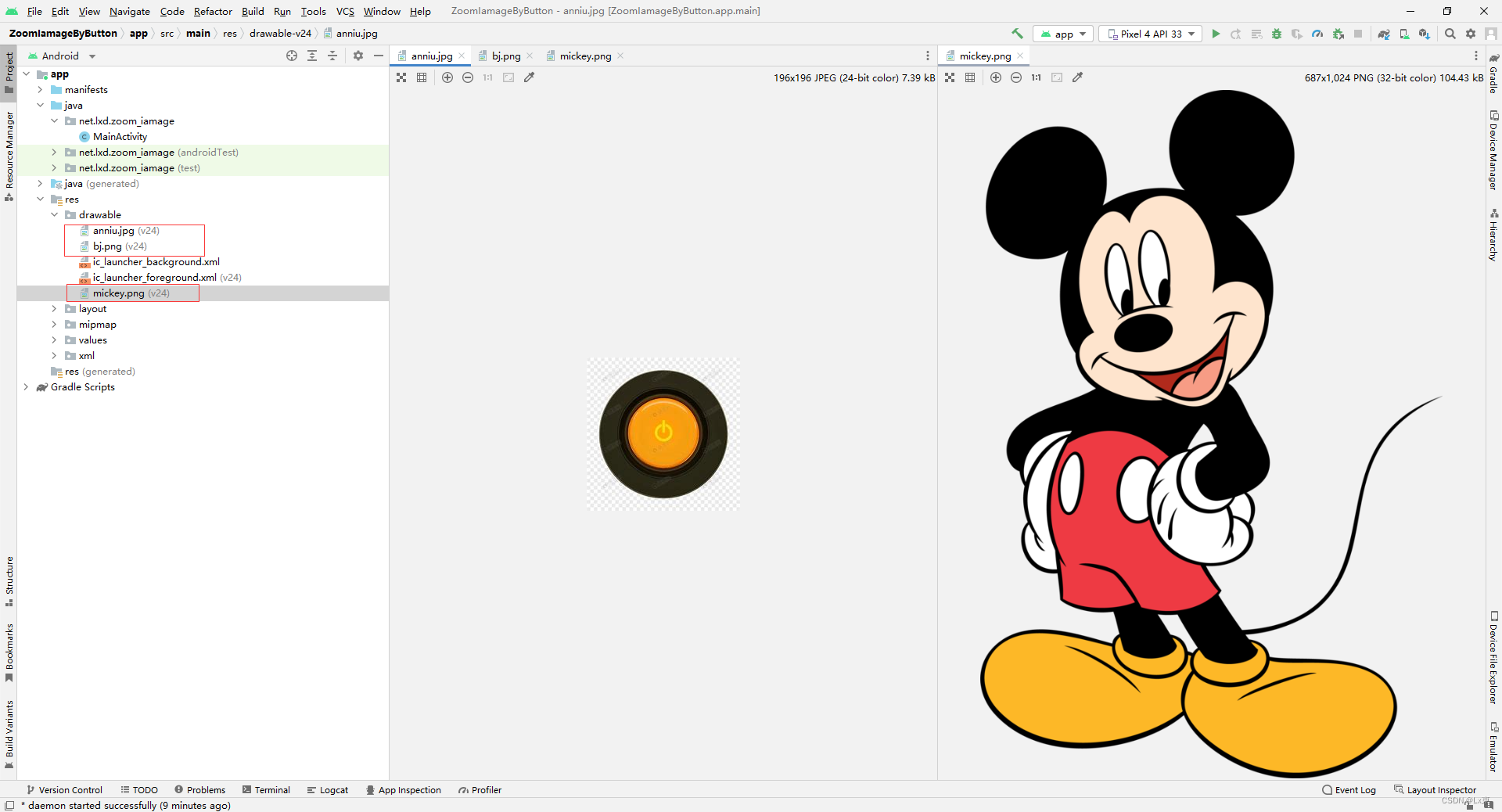The width and height of the screenshot is (1502, 812).
Task: Toggle the Structure tool window
Action: tap(9, 581)
